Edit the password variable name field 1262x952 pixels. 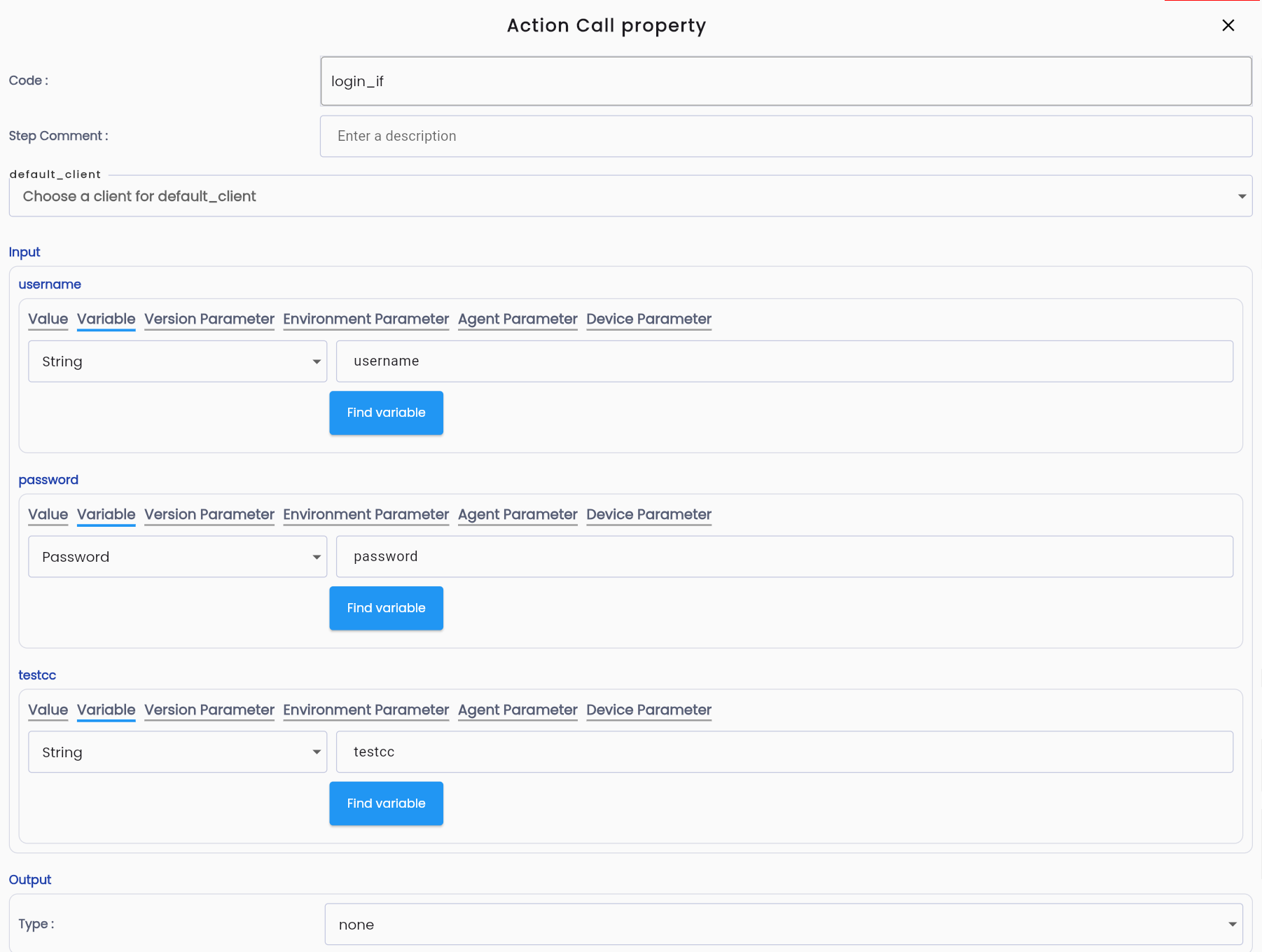point(784,557)
